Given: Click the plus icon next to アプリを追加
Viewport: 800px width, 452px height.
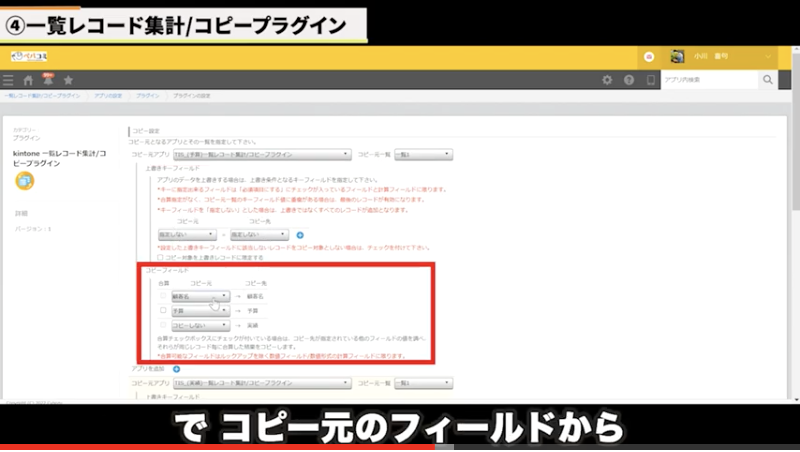Looking at the screenshot, I should (x=177, y=369).
